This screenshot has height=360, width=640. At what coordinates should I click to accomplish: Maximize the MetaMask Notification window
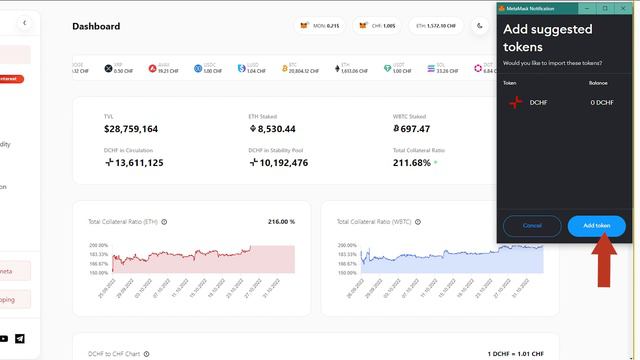[605, 8]
